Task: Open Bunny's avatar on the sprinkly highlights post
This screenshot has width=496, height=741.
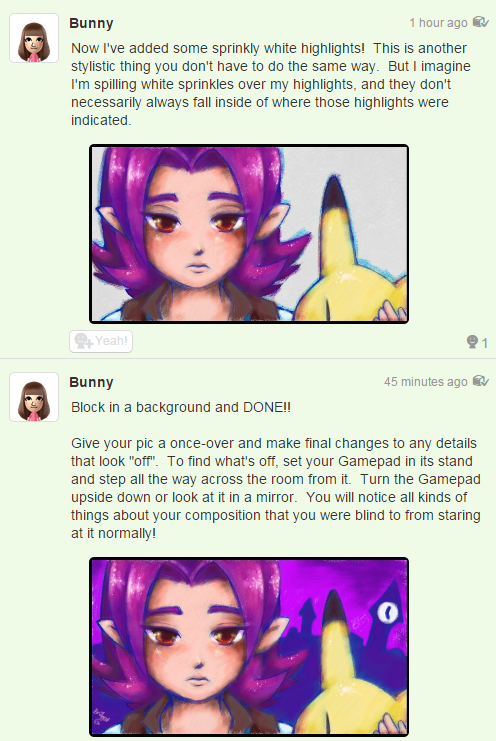Action: [x=34, y=38]
